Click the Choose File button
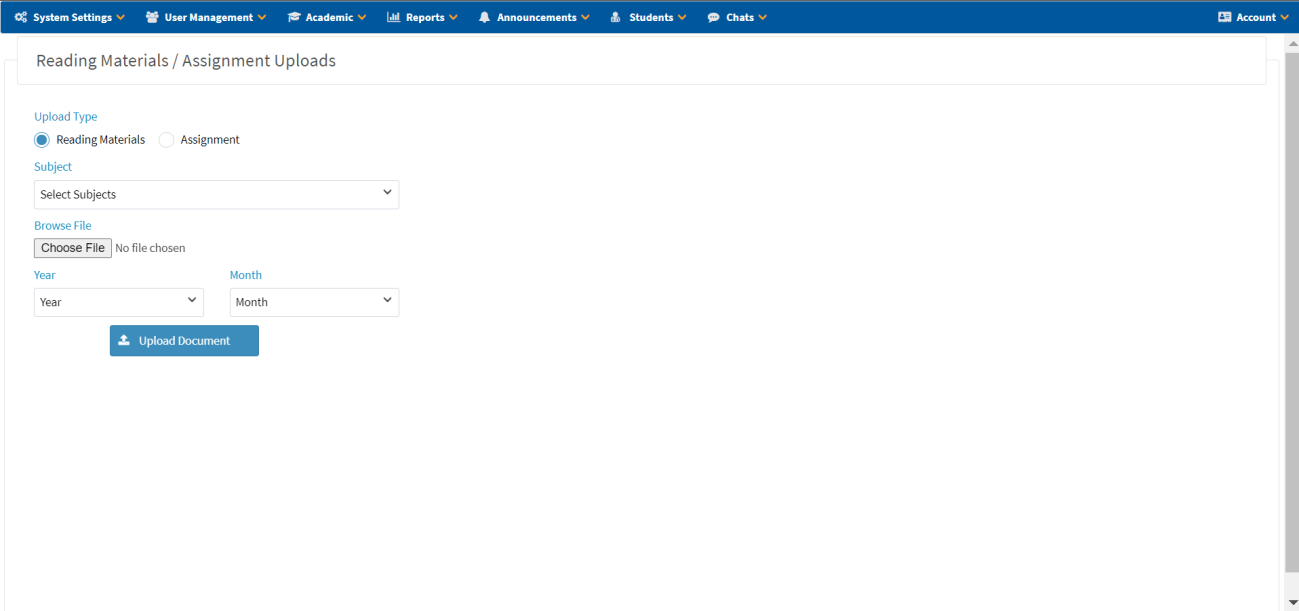 coord(73,248)
